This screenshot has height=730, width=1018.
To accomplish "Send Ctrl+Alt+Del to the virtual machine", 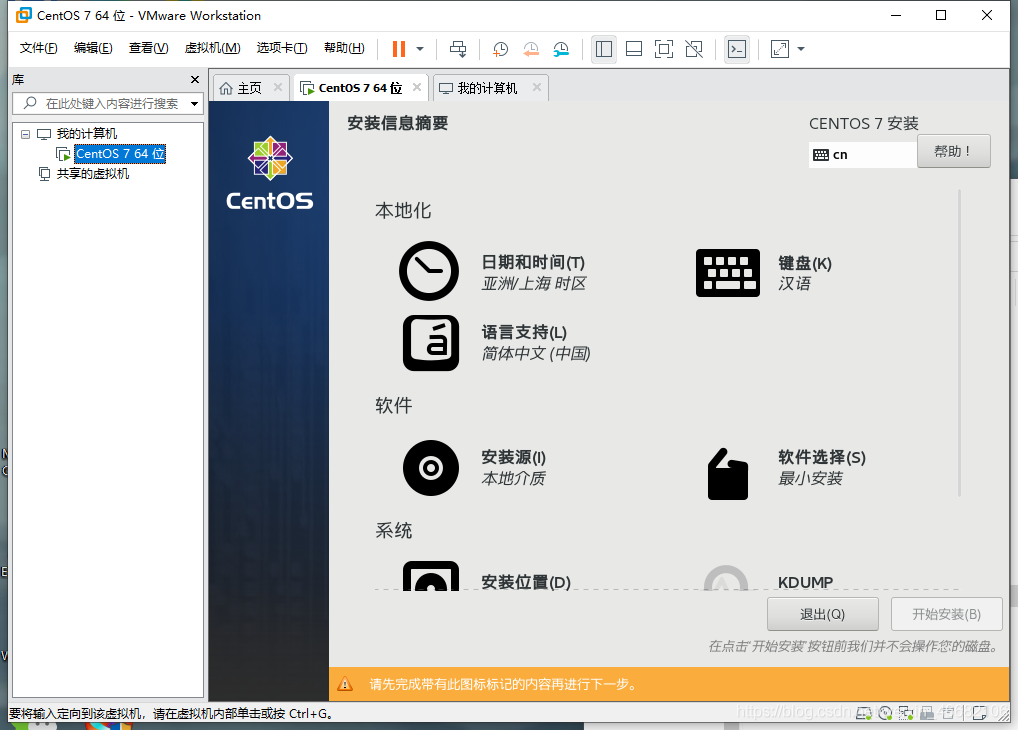I will tap(458, 49).
